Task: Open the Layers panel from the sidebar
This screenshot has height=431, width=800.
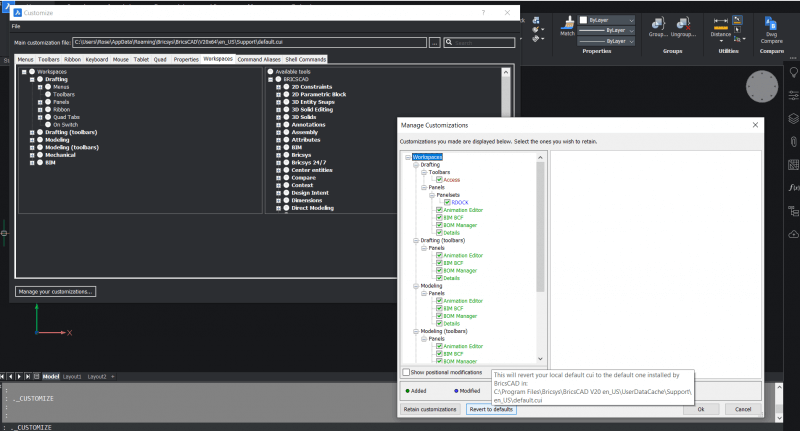Action: click(x=793, y=118)
